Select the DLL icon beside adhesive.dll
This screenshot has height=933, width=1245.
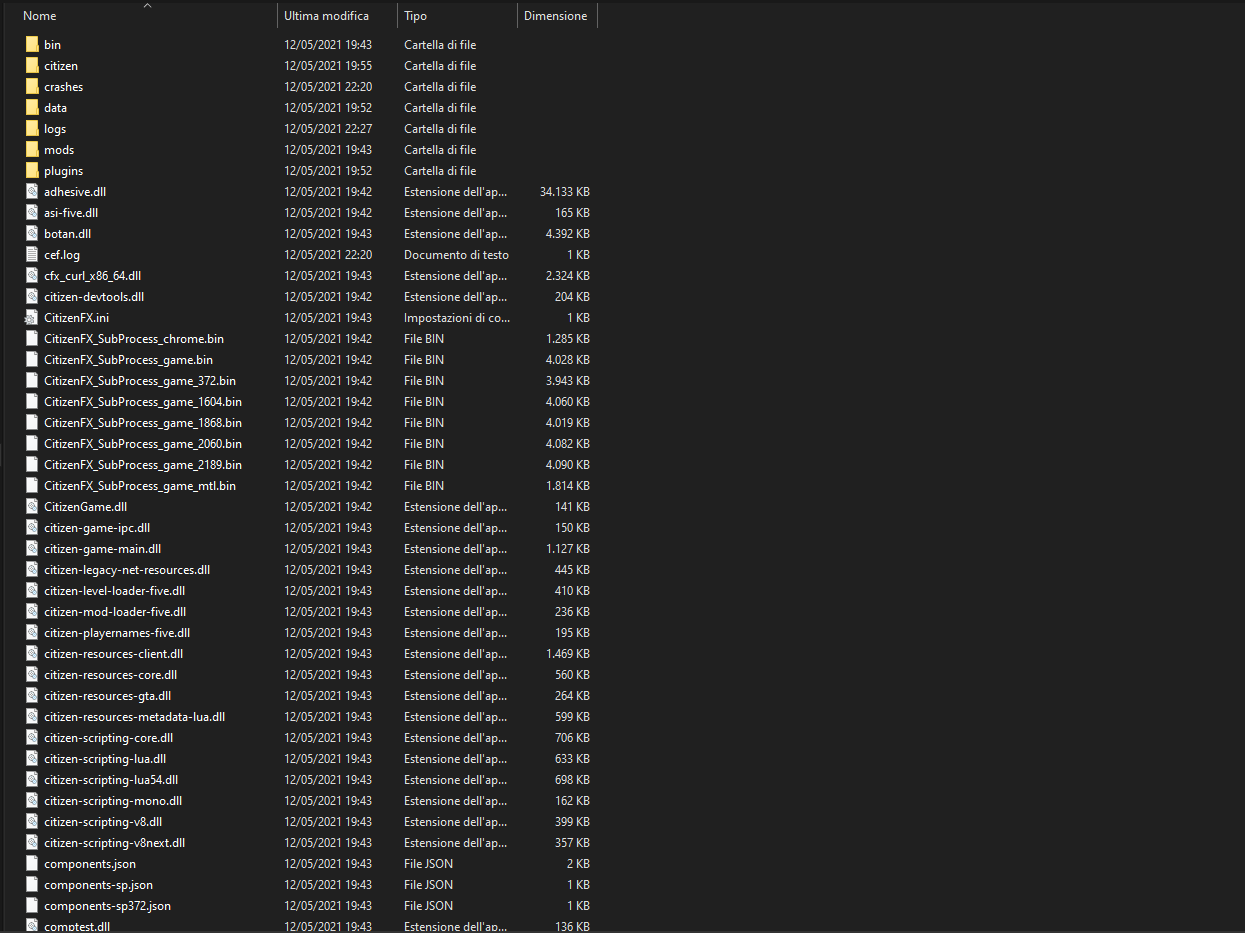31,191
